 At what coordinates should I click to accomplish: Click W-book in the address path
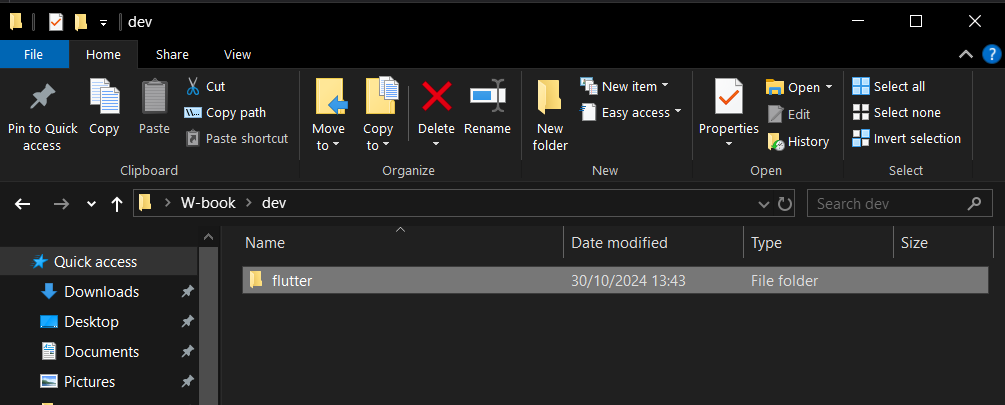tap(208, 203)
